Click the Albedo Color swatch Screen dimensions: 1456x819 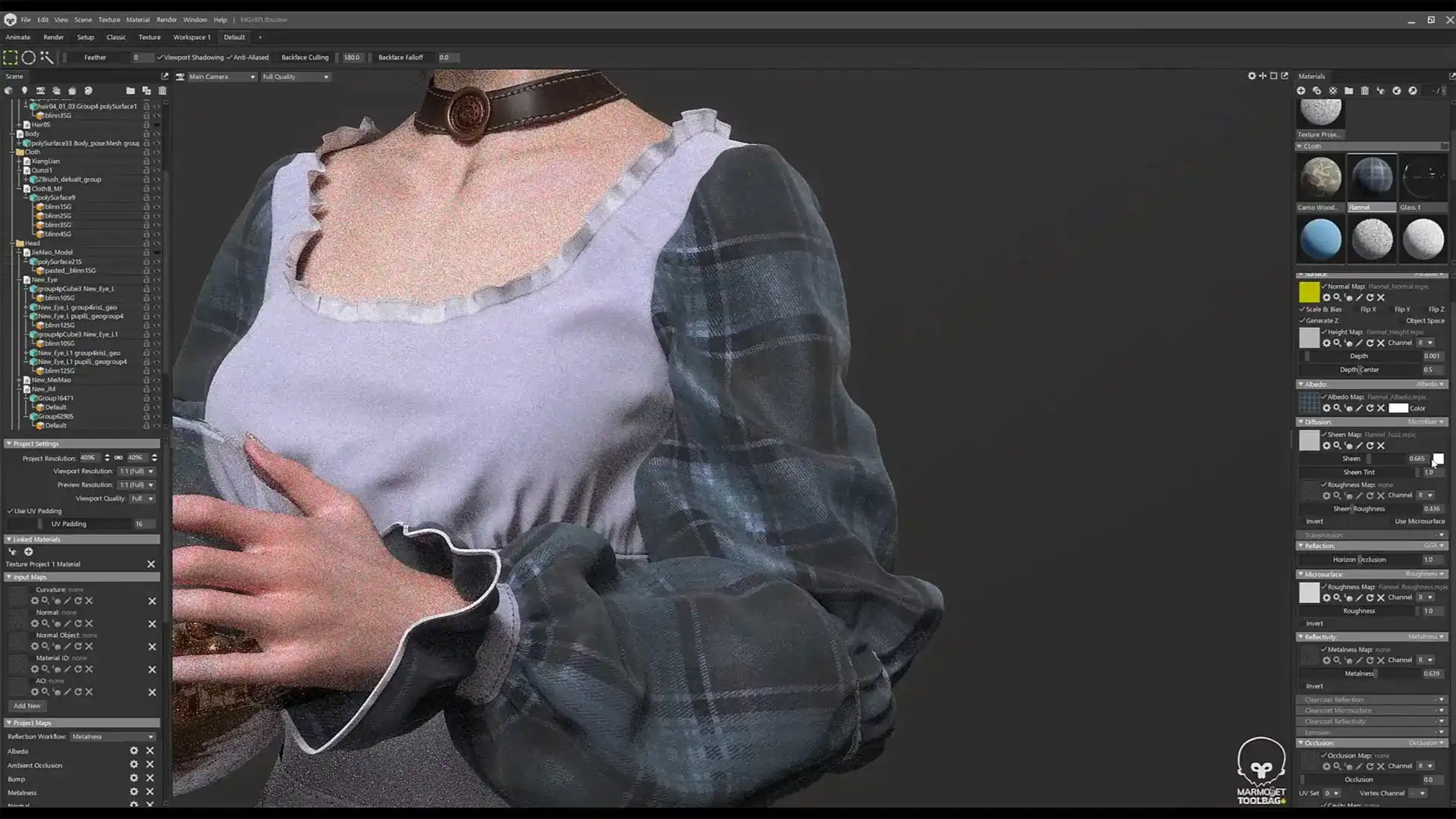point(1398,408)
